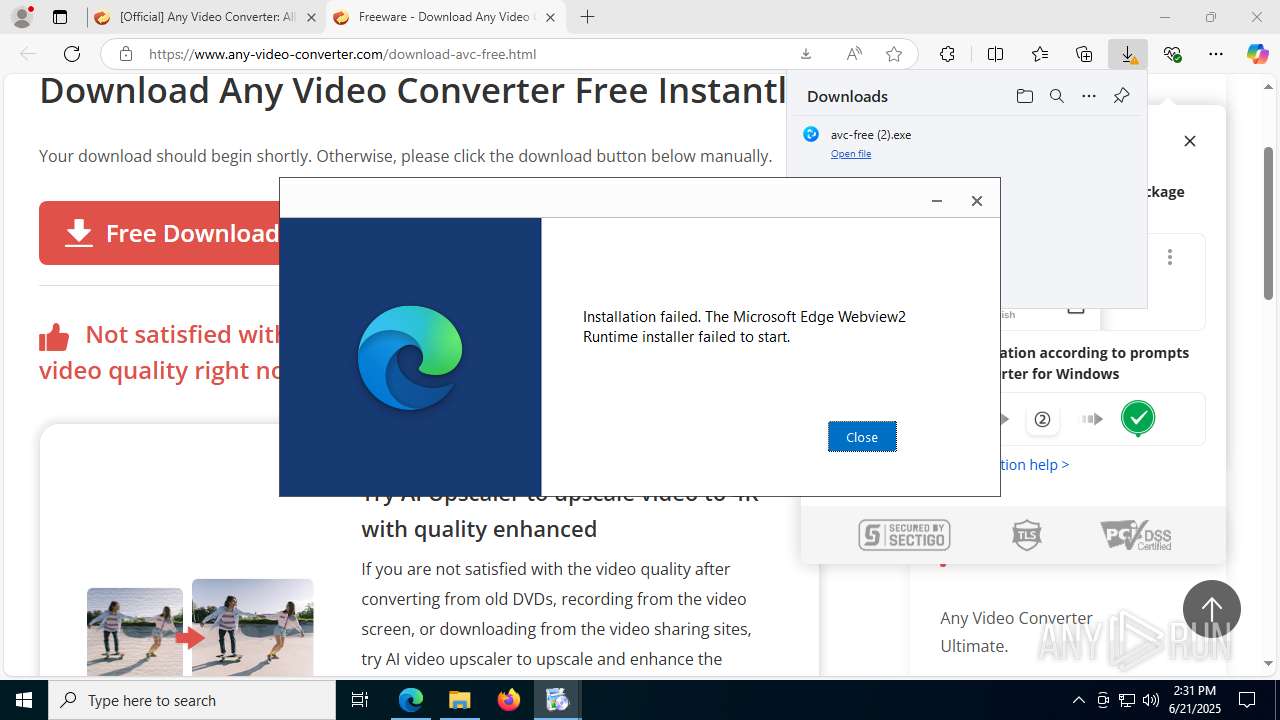Image resolution: width=1280 pixels, height=720 pixels.
Task: View site information lock icon
Action: (126, 54)
